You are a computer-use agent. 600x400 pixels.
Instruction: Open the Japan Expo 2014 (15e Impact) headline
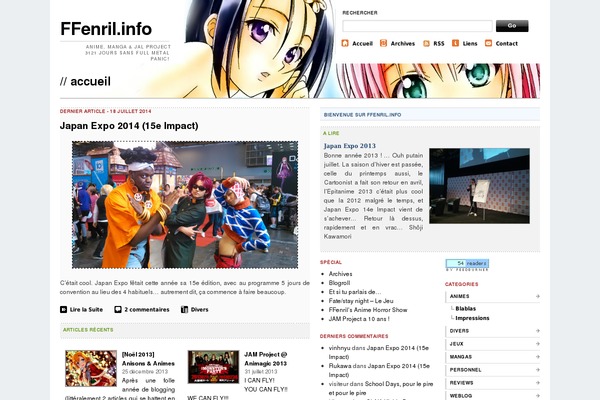(129, 126)
